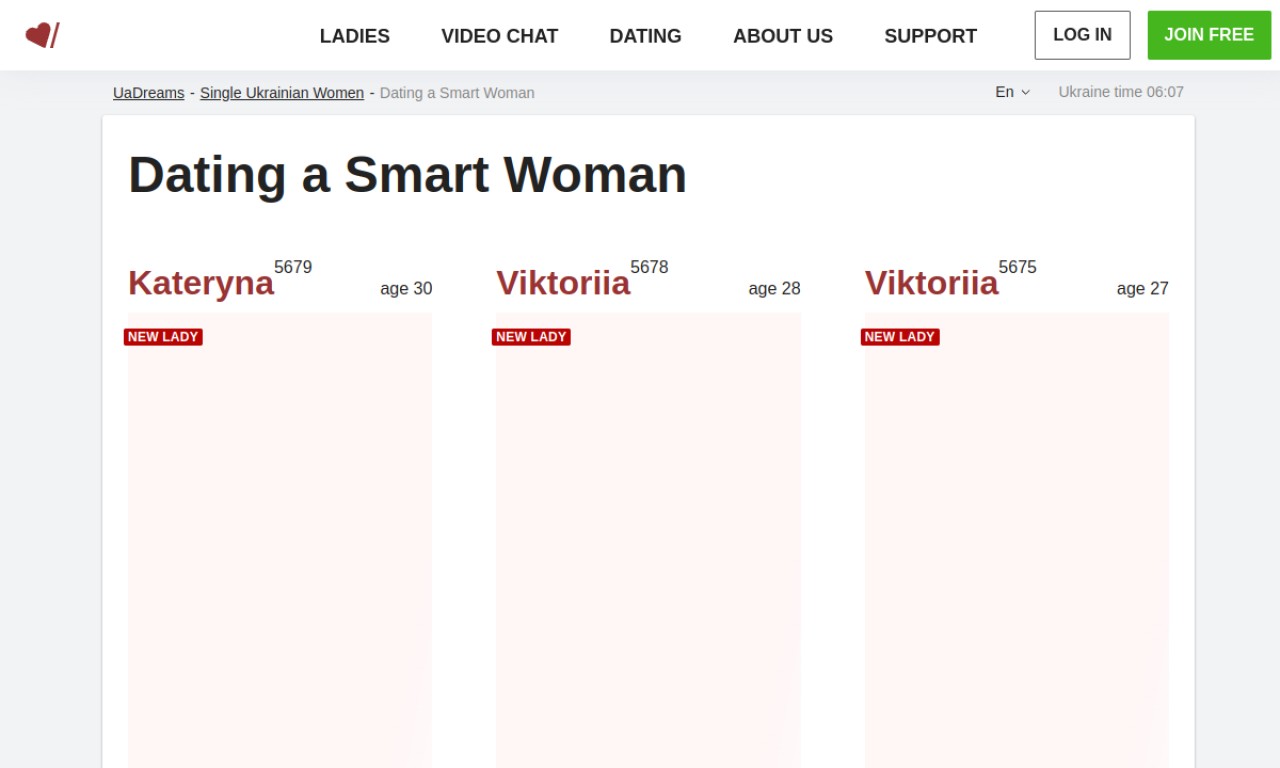Click the Ukraine time 06:07 text
This screenshot has width=1280, height=768.
point(1121,92)
